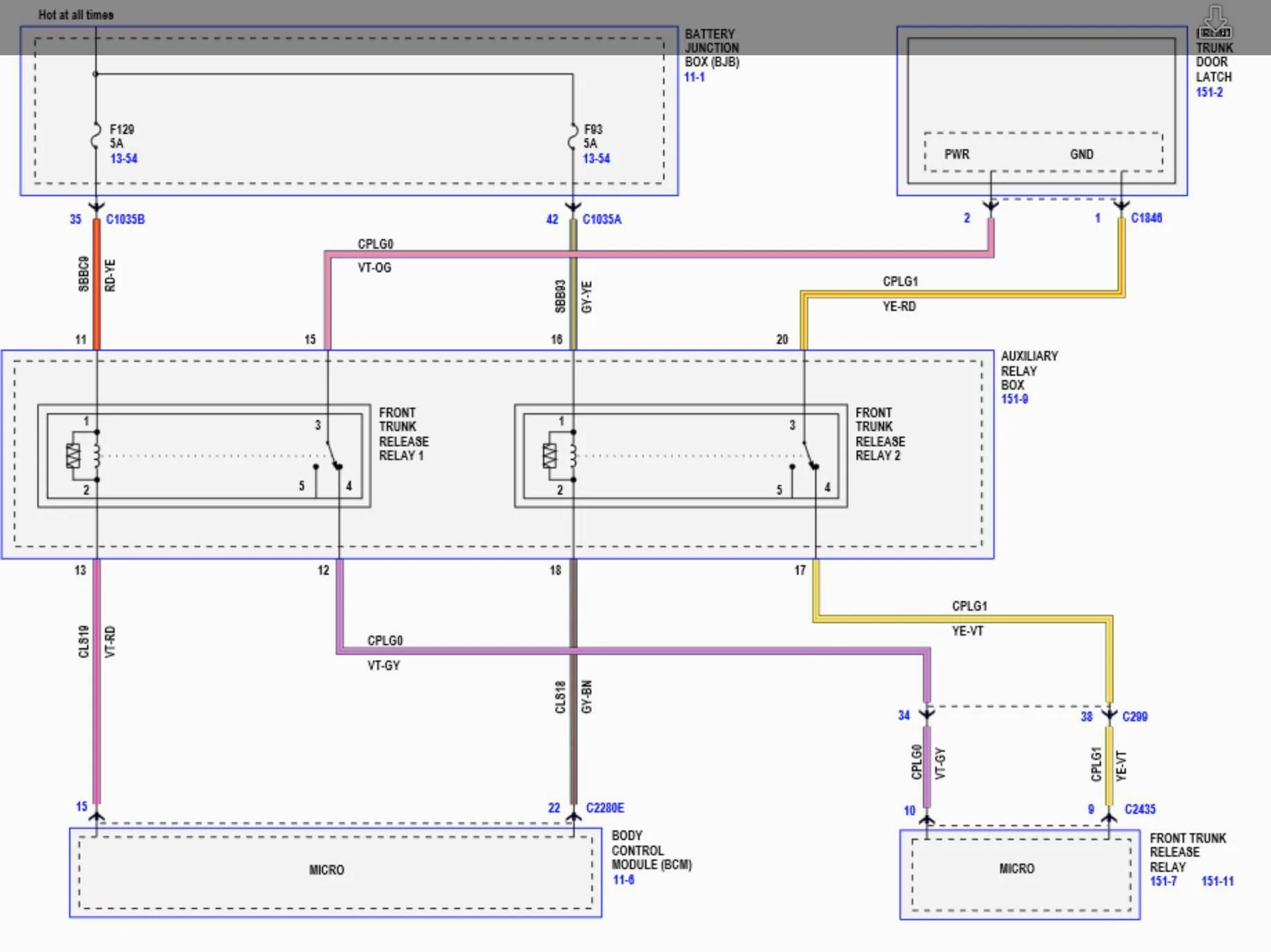This screenshot has width=1271, height=952.
Task: Select pin 34 at connector C299
Action: click(x=904, y=715)
